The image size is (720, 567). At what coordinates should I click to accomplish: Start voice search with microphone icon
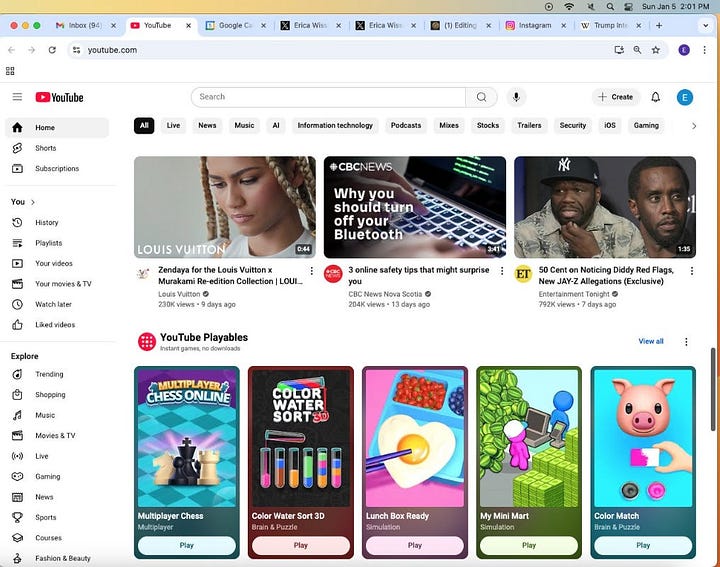coord(516,97)
